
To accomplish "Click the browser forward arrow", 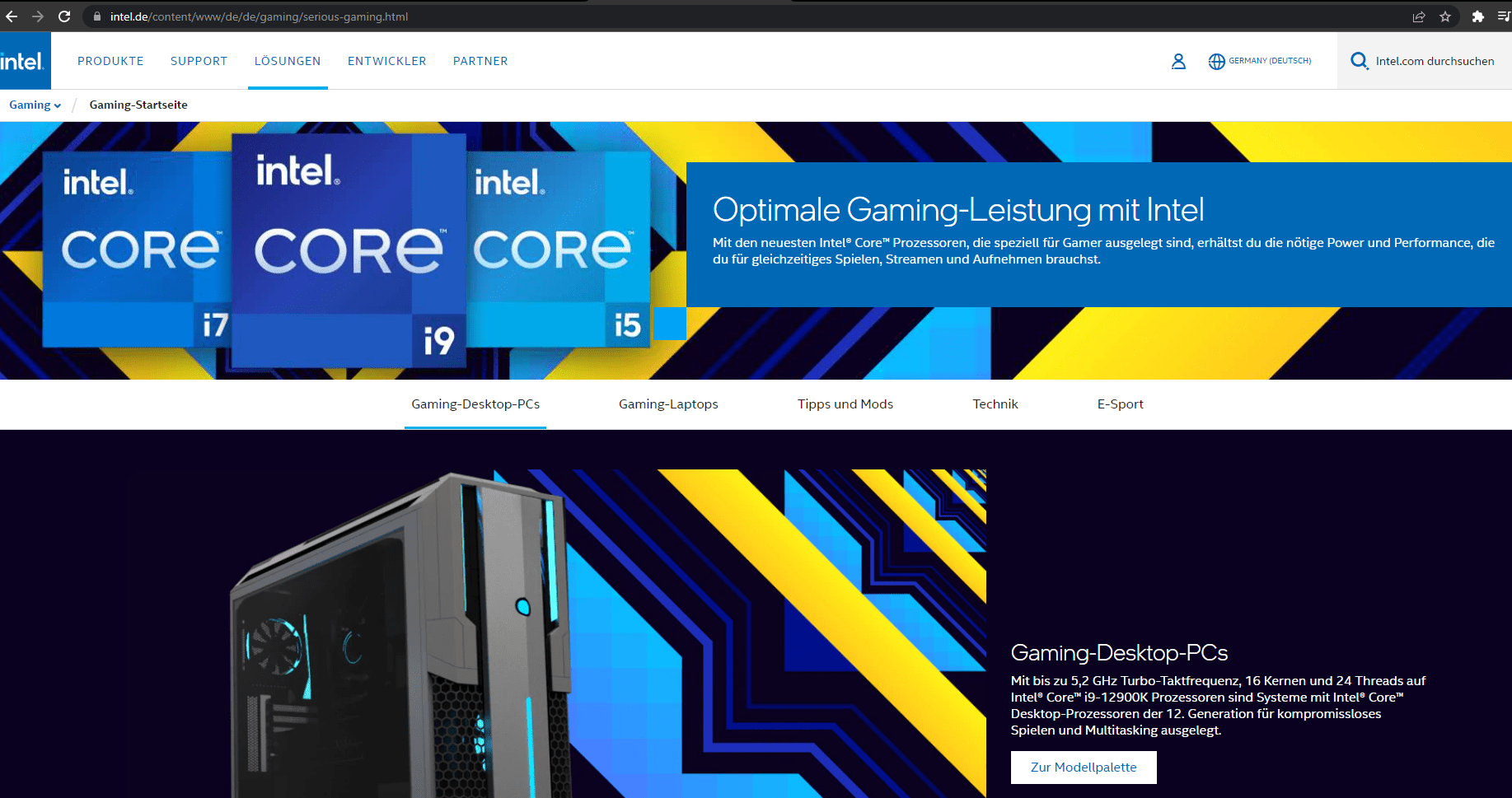I will (x=38, y=16).
